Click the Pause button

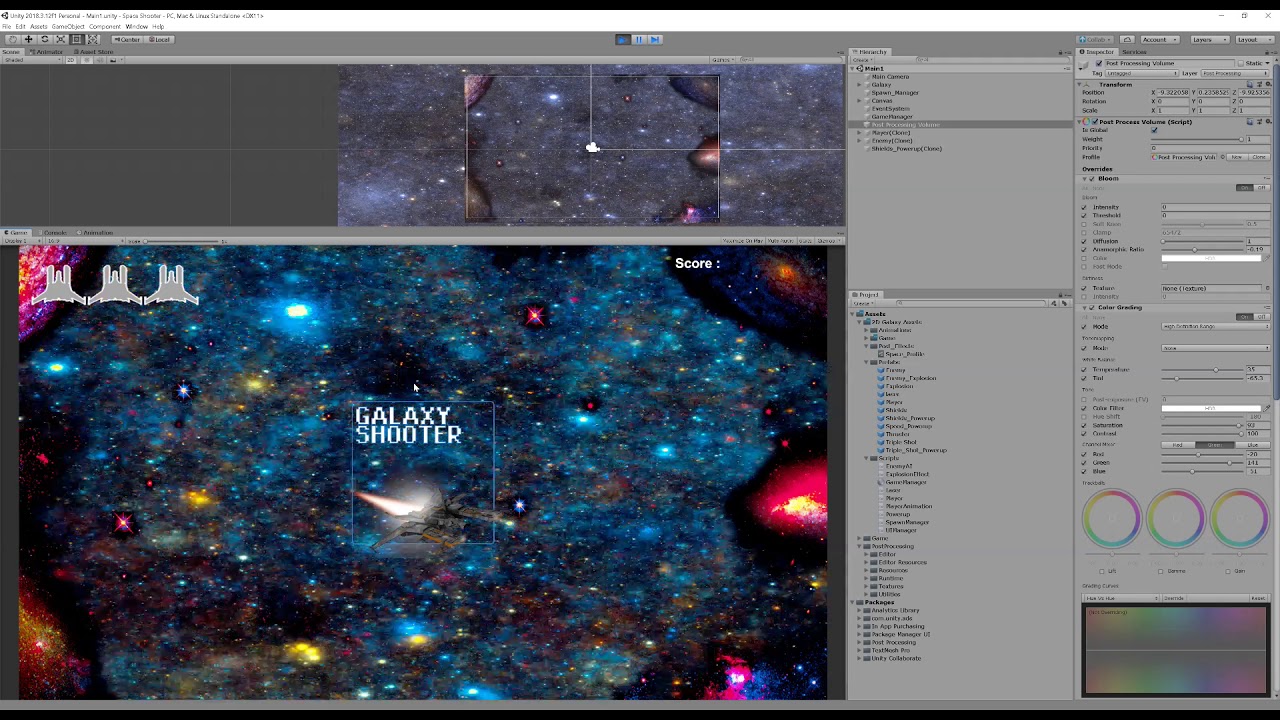[x=638, y=40]
